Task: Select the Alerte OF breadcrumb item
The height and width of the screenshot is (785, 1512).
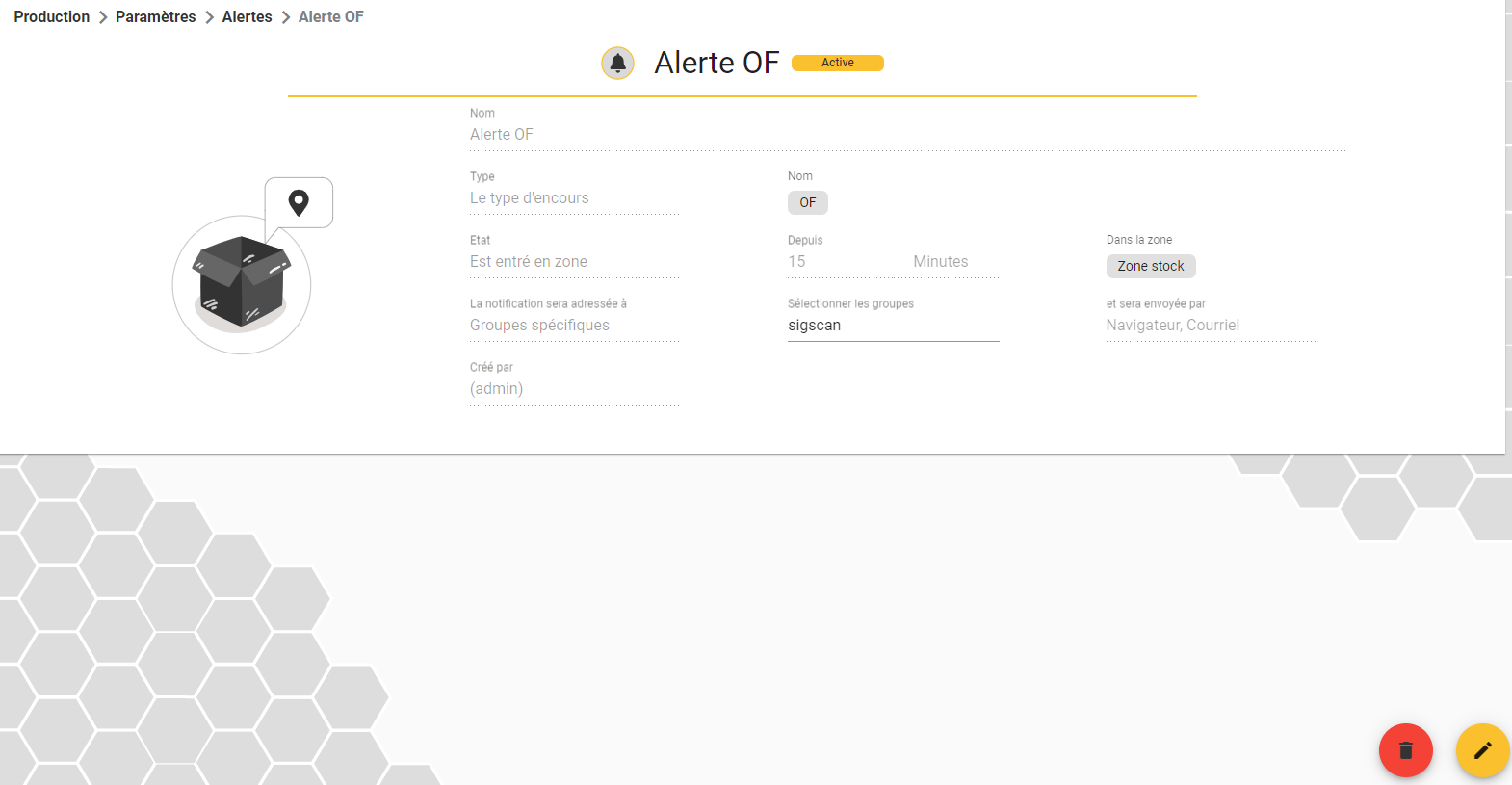Action: [x=330, y=16]
